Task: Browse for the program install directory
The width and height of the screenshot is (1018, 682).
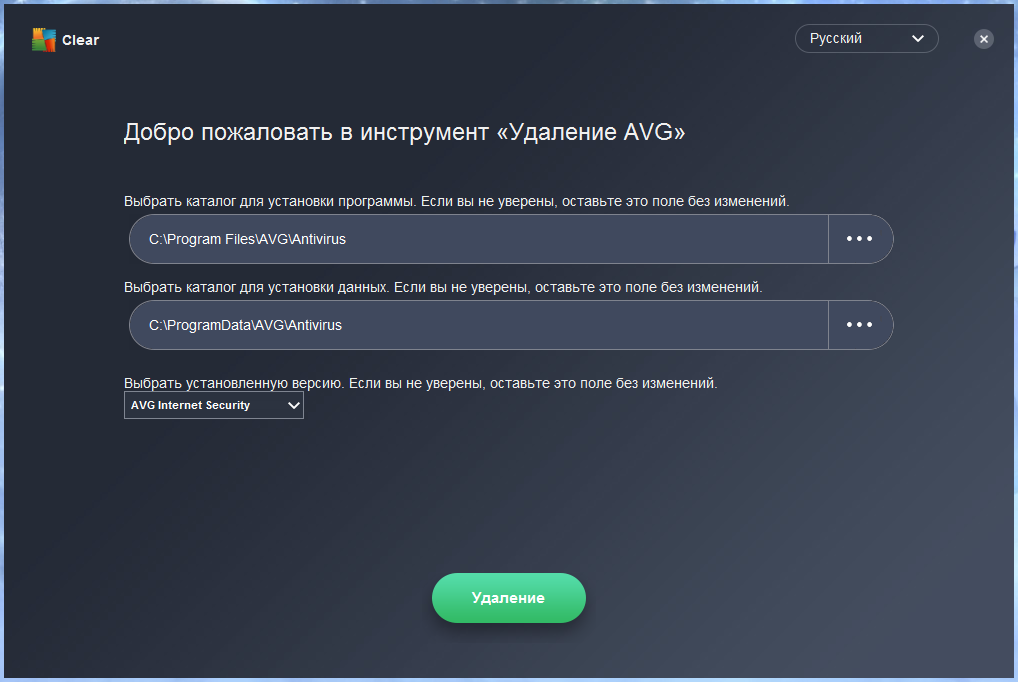Action: coord(860,239)
